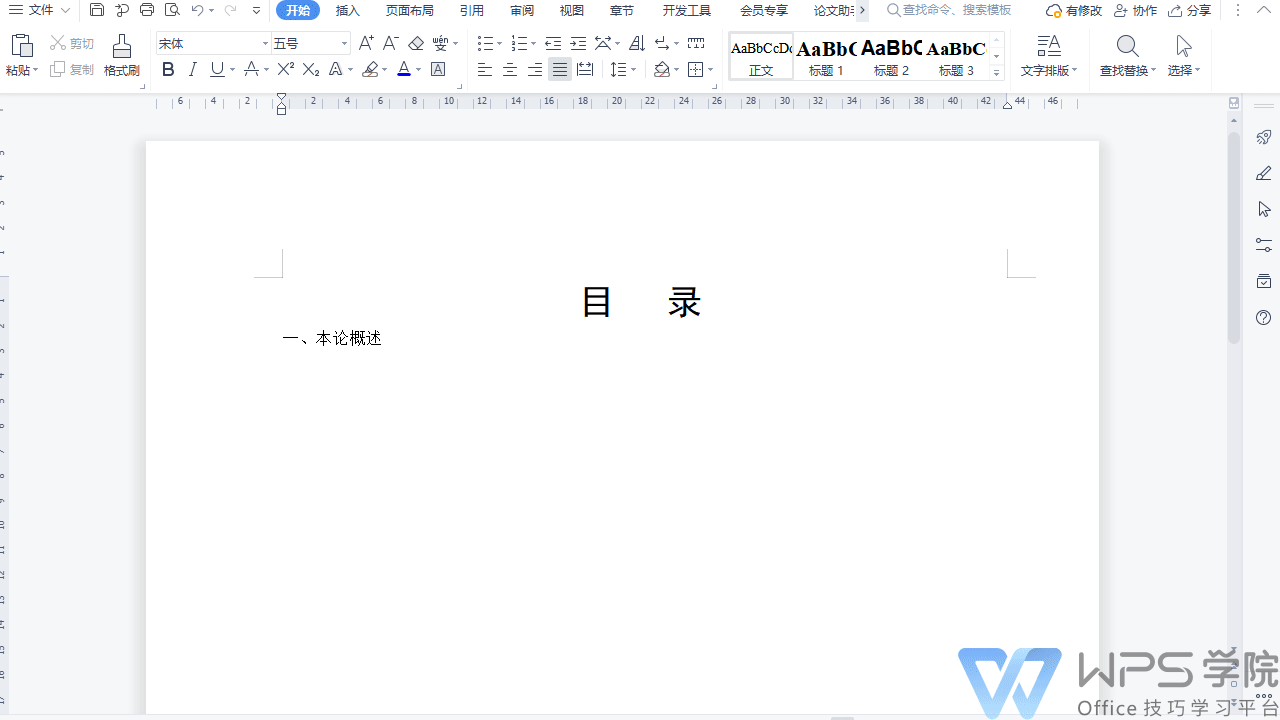The width and height of the screenshot is (1280, 720).
Task: Increase indent icon
Action: coord(578,43)
